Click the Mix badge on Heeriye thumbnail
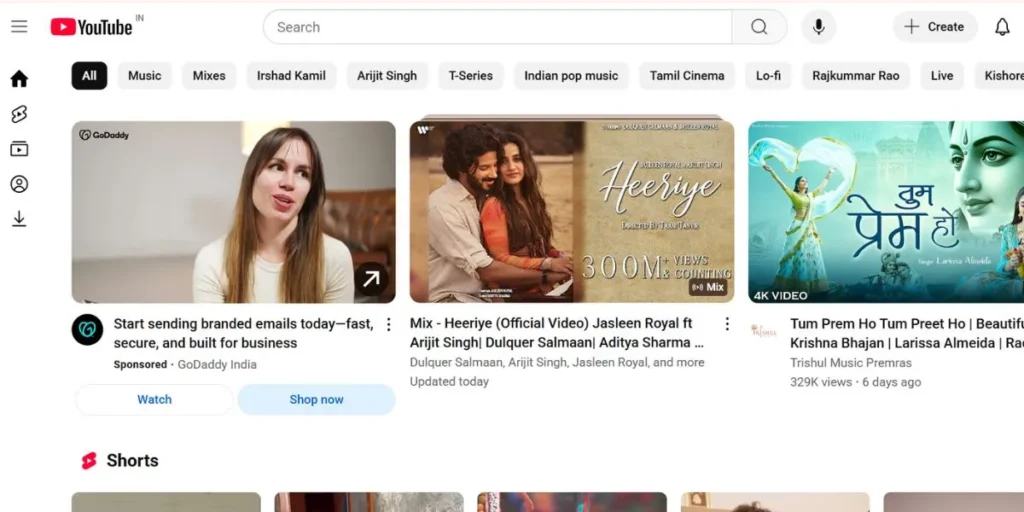Screen dimensions: 1024x512 [x=709, y=287]
